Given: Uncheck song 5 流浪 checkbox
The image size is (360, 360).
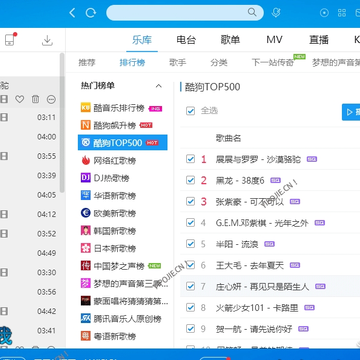Looking at the screenshot, I should click(x=190, y=244).
